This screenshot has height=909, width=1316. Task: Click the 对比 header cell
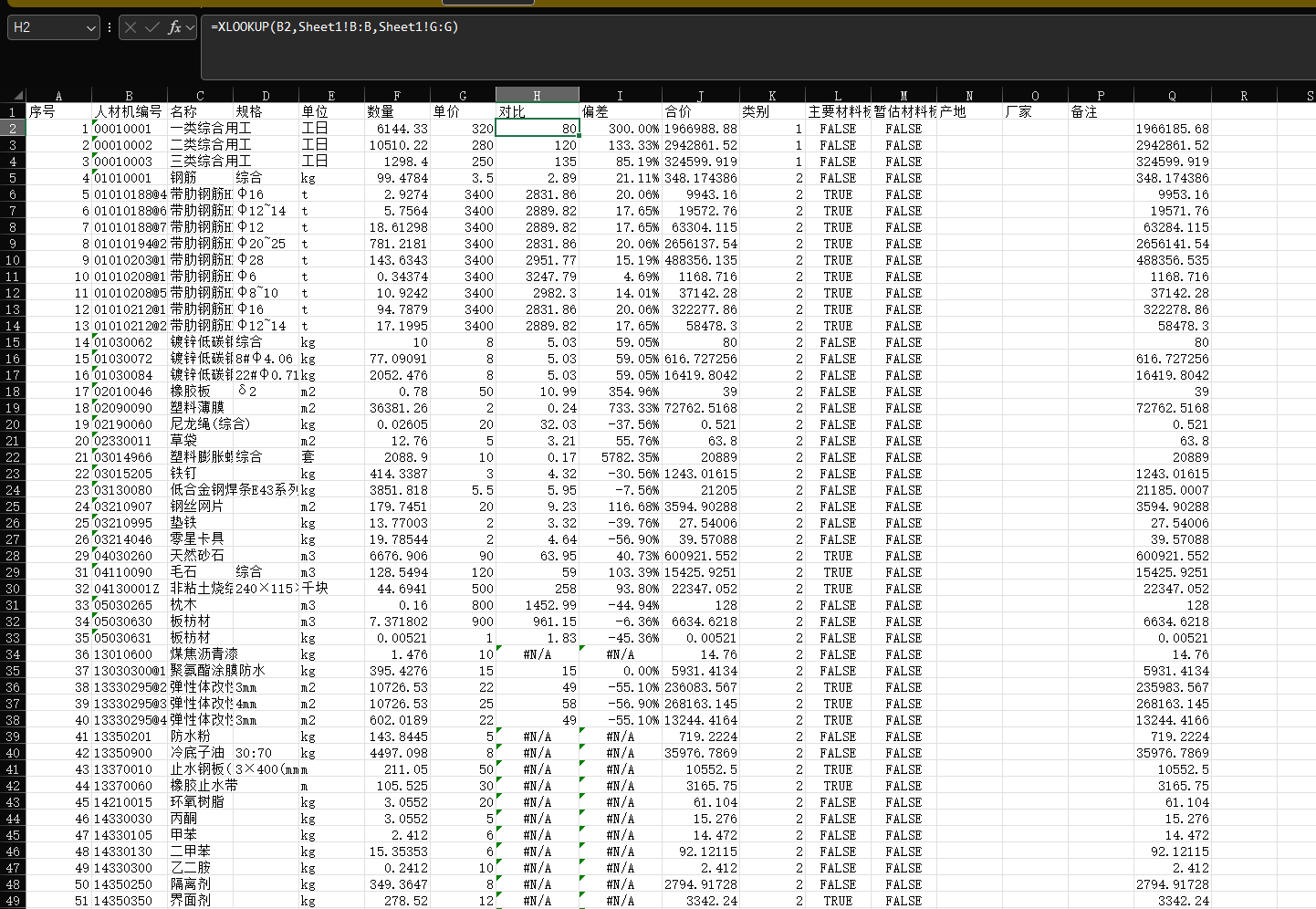pyautogui.click(x=538, y=111)
